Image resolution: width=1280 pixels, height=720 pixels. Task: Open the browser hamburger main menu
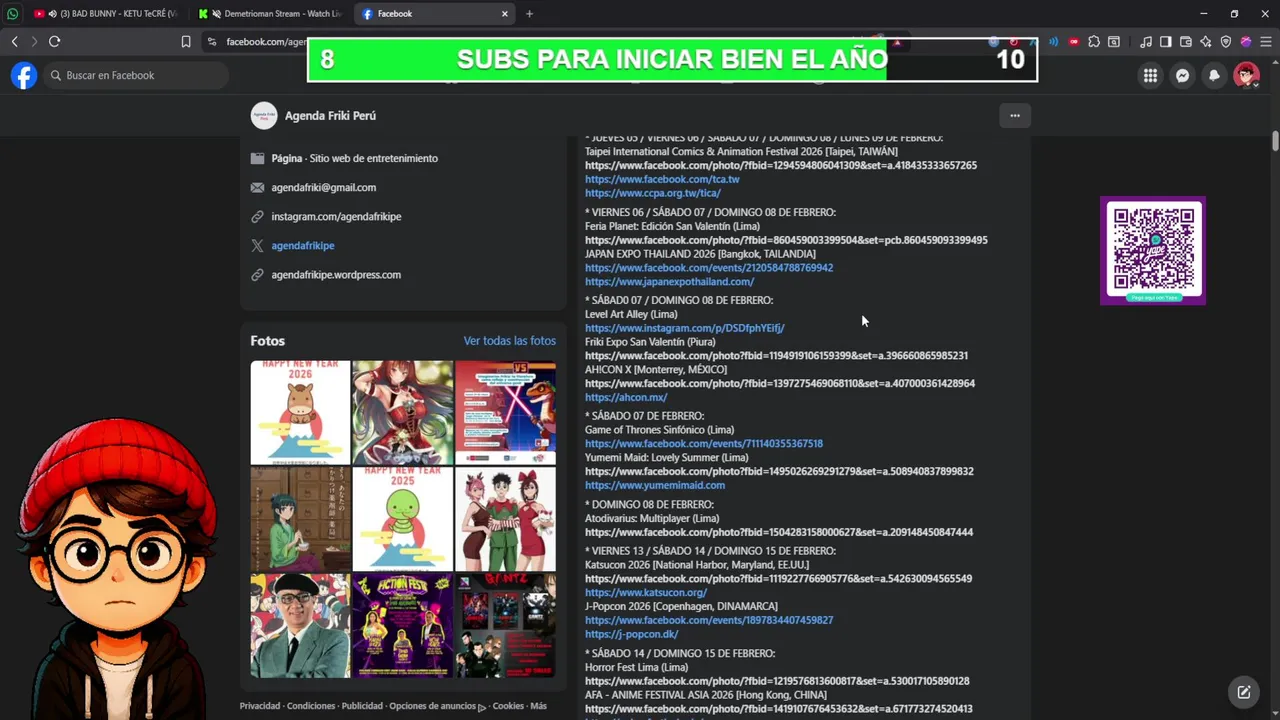[x=1266, y=42]
